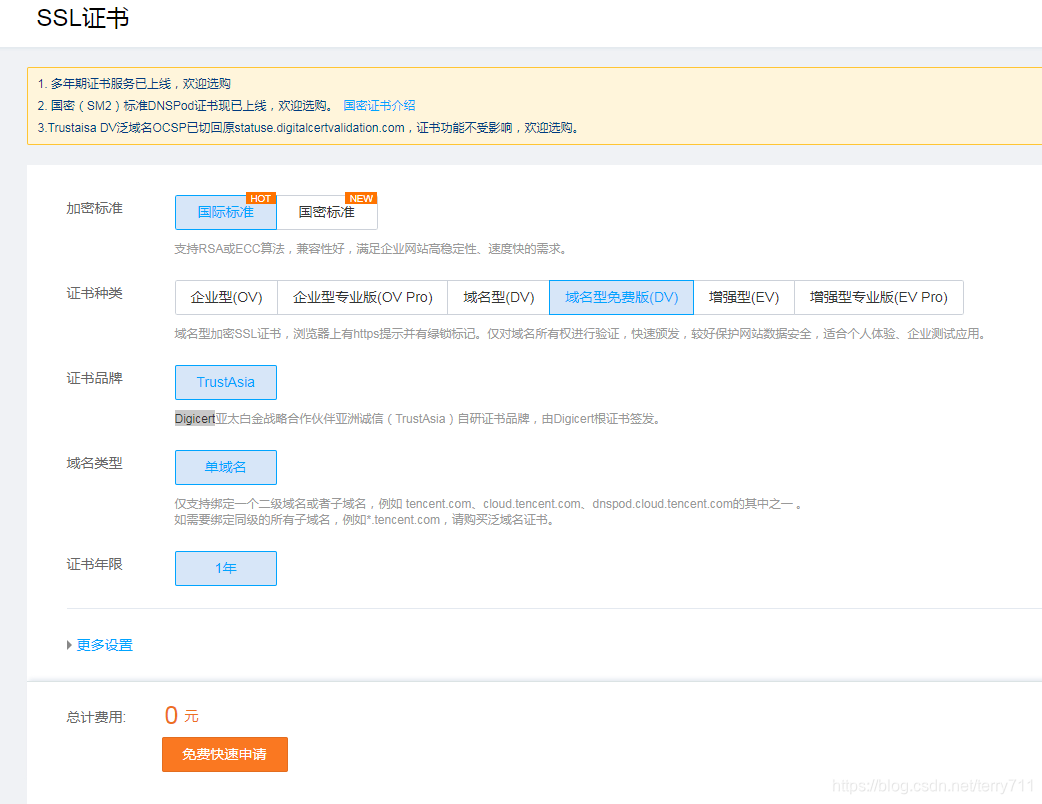Choose 增强型(EV) certificate type
Screen dimensions: 1042x804
[743, 297]
